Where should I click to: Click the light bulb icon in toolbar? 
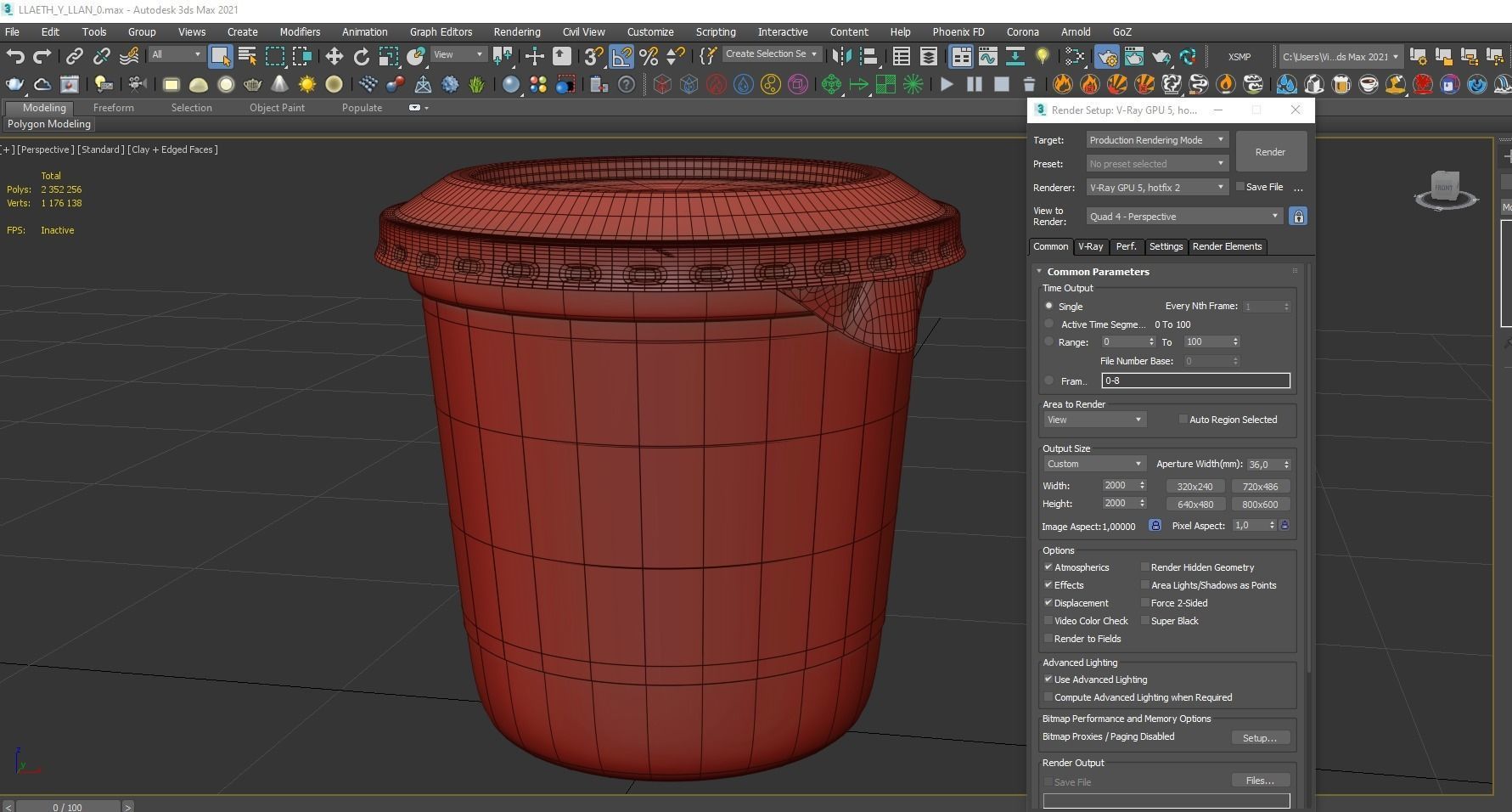tap(1043, 56)
